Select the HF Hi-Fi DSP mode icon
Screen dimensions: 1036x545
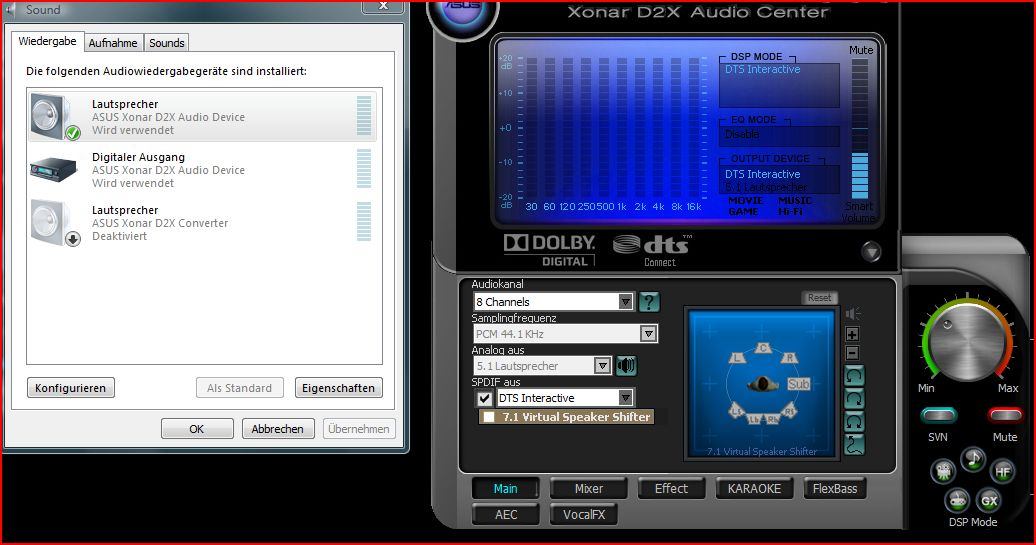(1002, 471)
